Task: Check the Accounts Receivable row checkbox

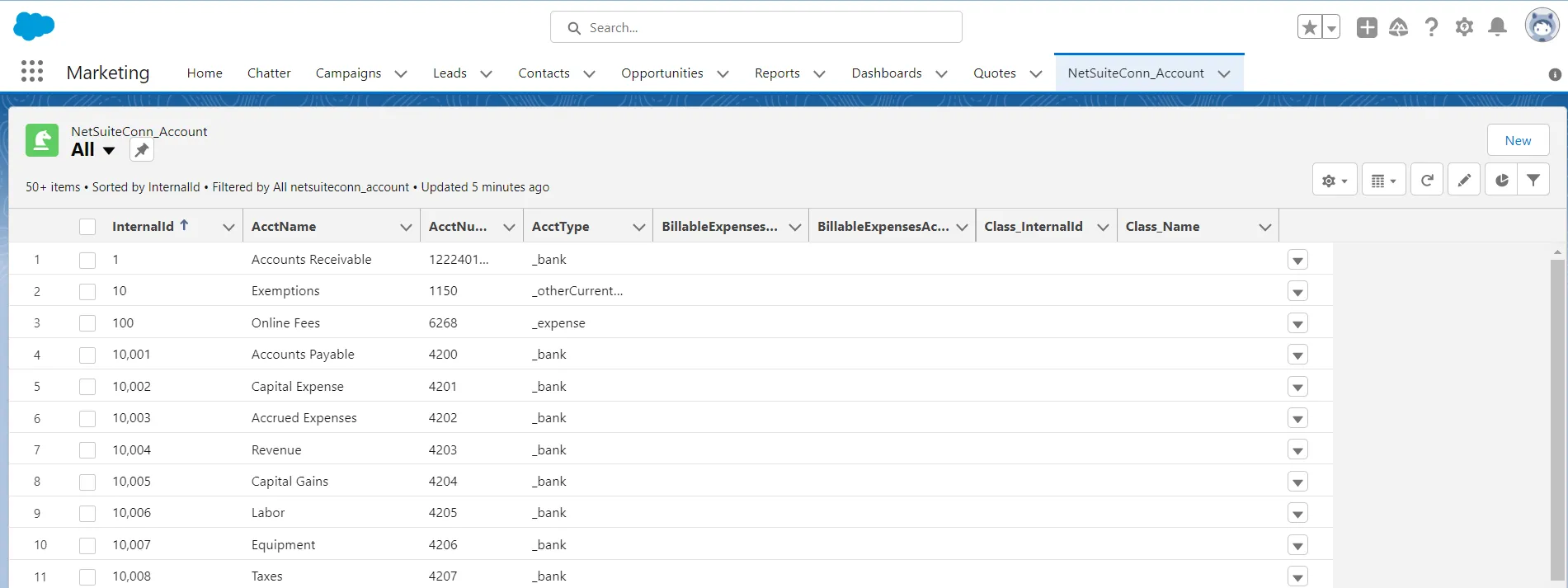Action: point(87,260)
